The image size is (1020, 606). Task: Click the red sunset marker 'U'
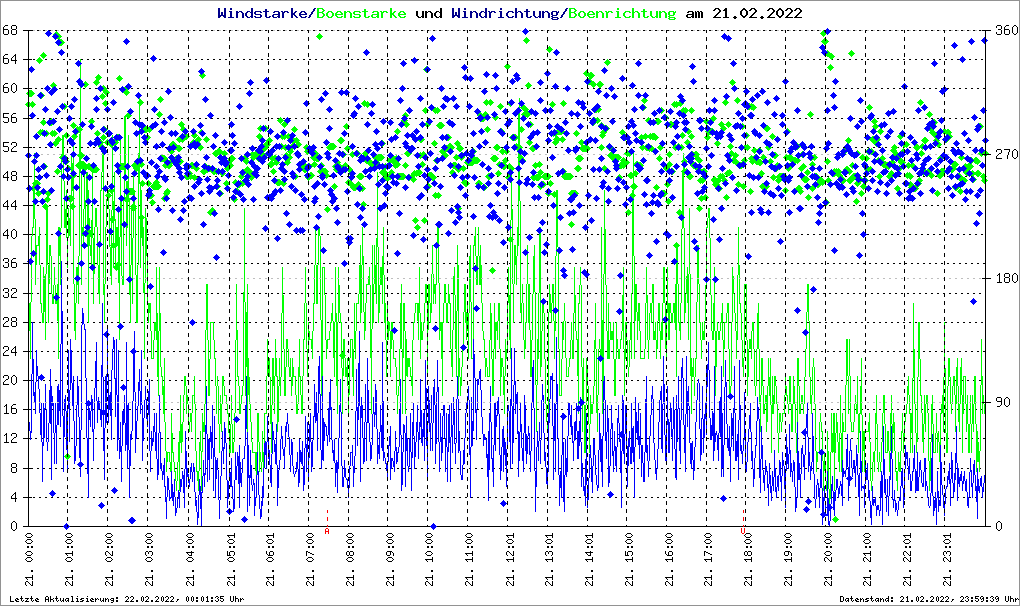click(x=743, y=532)
